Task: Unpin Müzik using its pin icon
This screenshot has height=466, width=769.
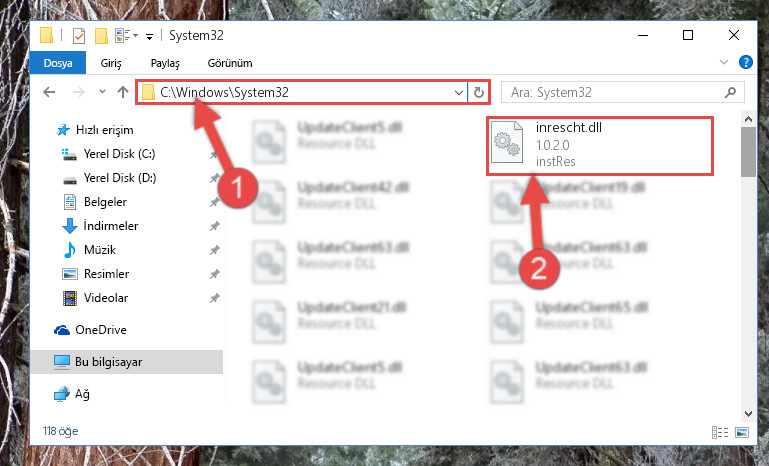Action: 214,250
